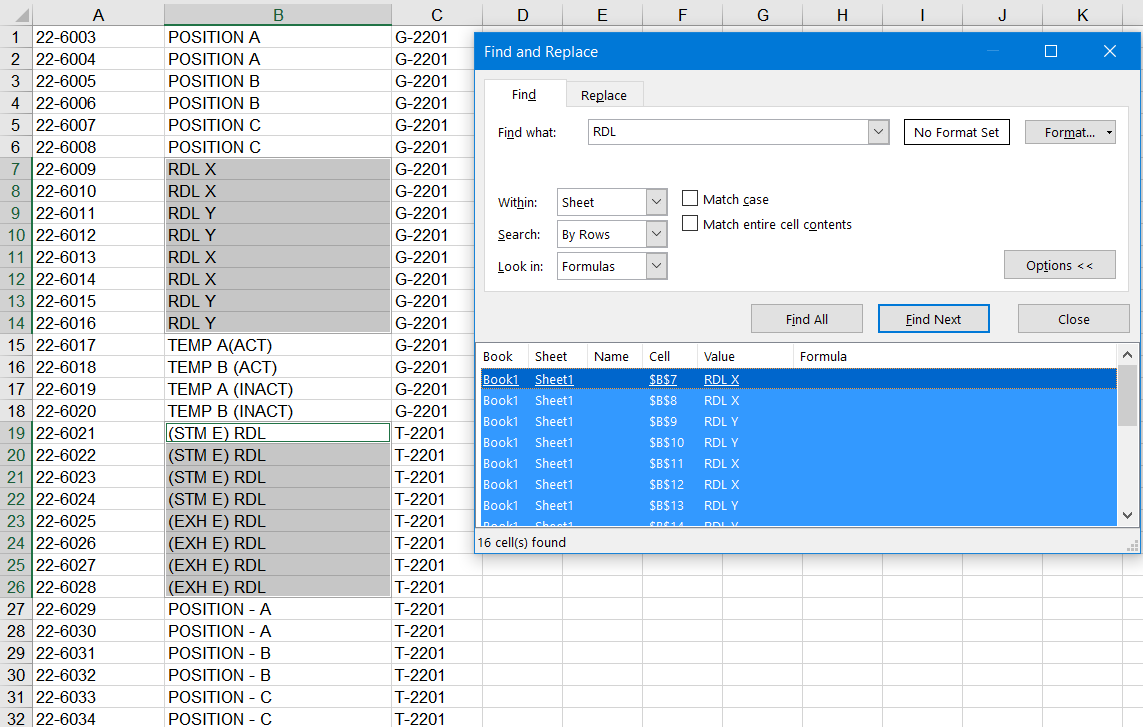Select column B header
Viewport: 1143px width, 727px height.
click(x=278, y=15)
